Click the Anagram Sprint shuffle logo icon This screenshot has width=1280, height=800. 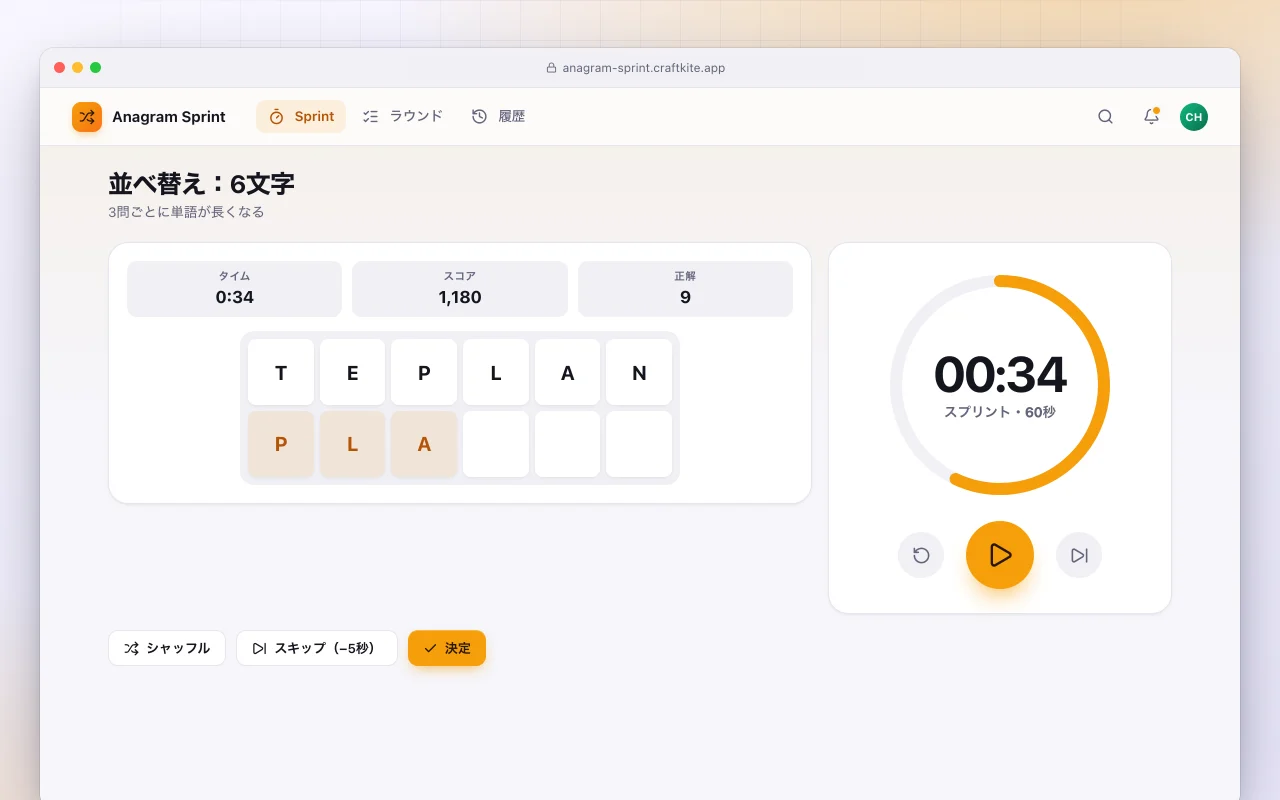click(x=87, y=117)
